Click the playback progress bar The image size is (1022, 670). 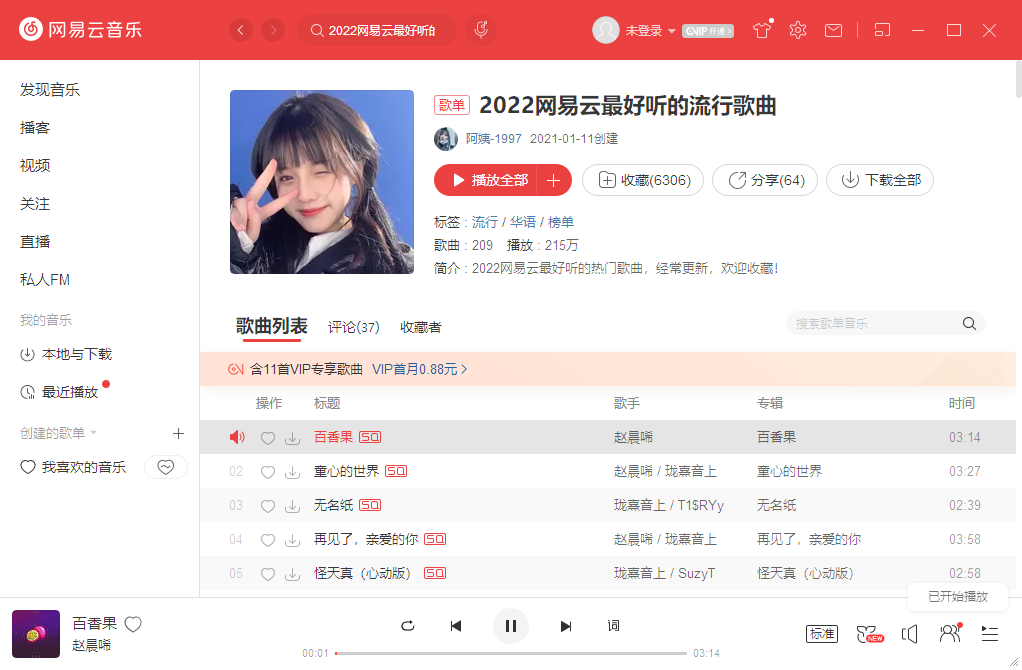point(510,653)
